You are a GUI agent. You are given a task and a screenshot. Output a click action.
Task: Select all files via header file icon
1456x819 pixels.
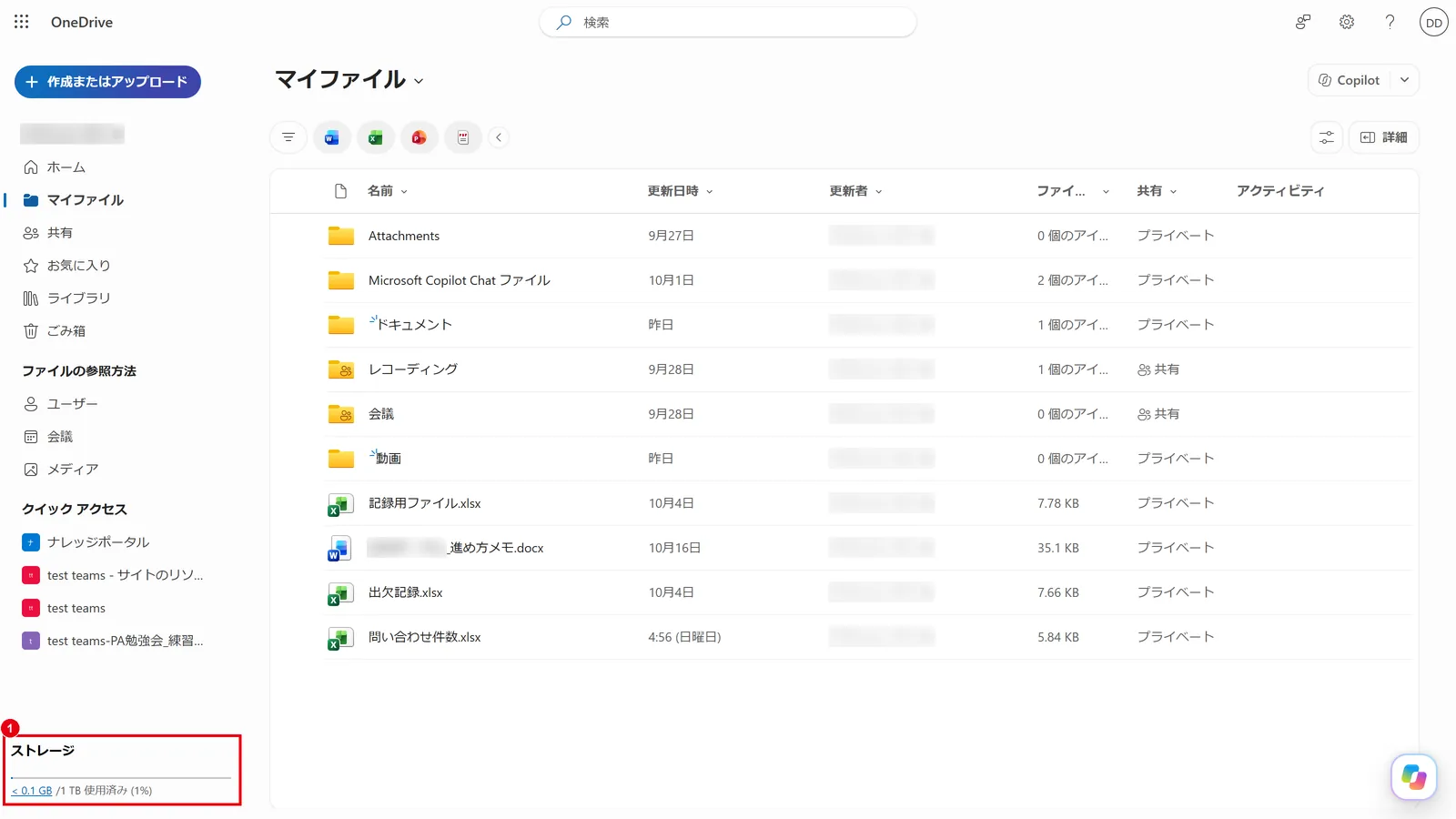click(341, 191)
